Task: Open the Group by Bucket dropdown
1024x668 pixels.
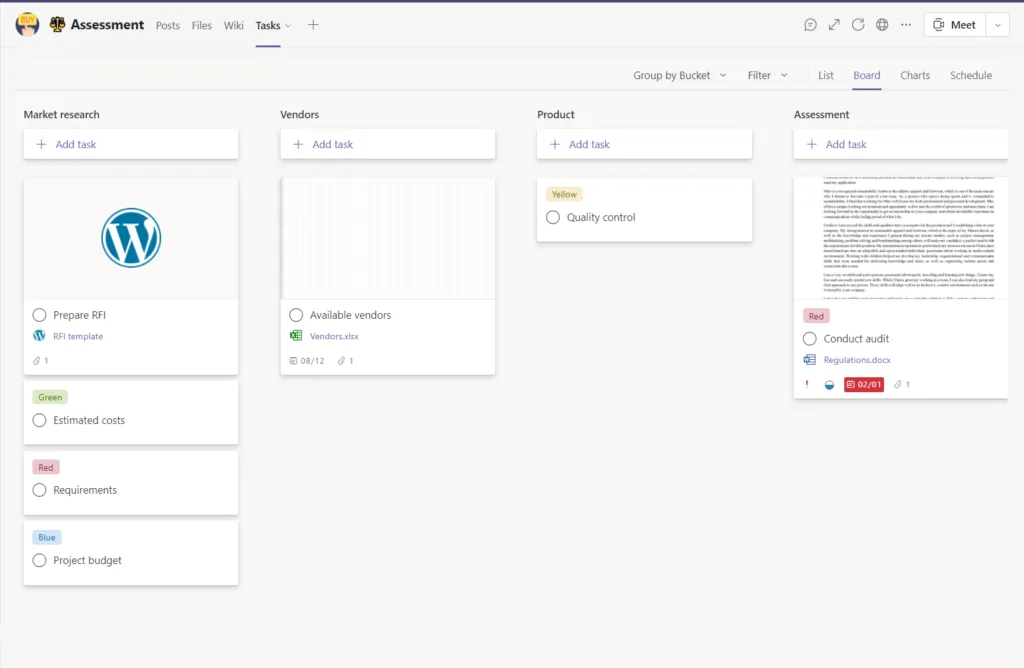Action: click(x=679, y=75)
